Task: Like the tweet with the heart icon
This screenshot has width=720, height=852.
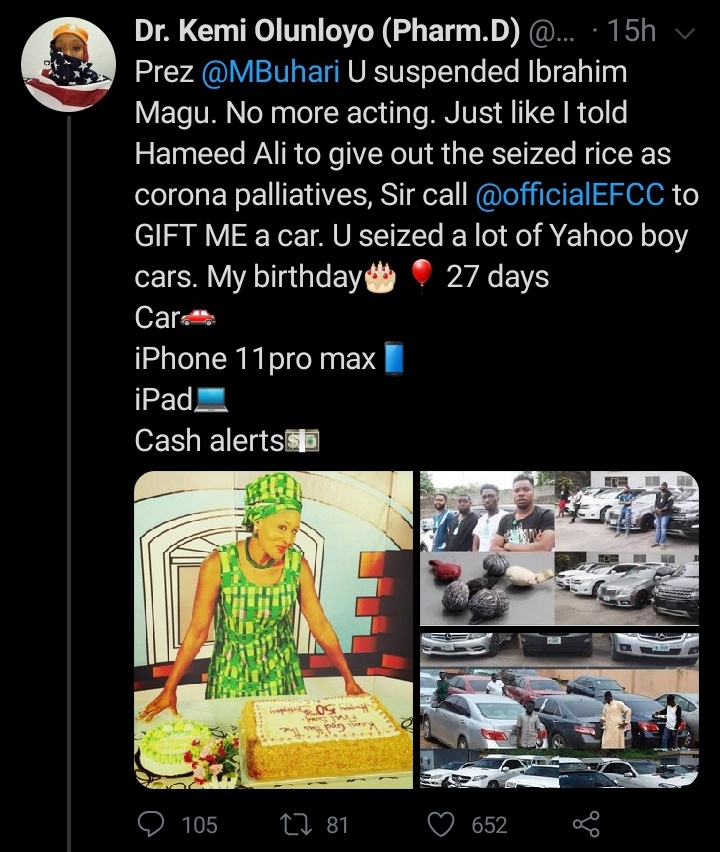Action: coord(441,824)
